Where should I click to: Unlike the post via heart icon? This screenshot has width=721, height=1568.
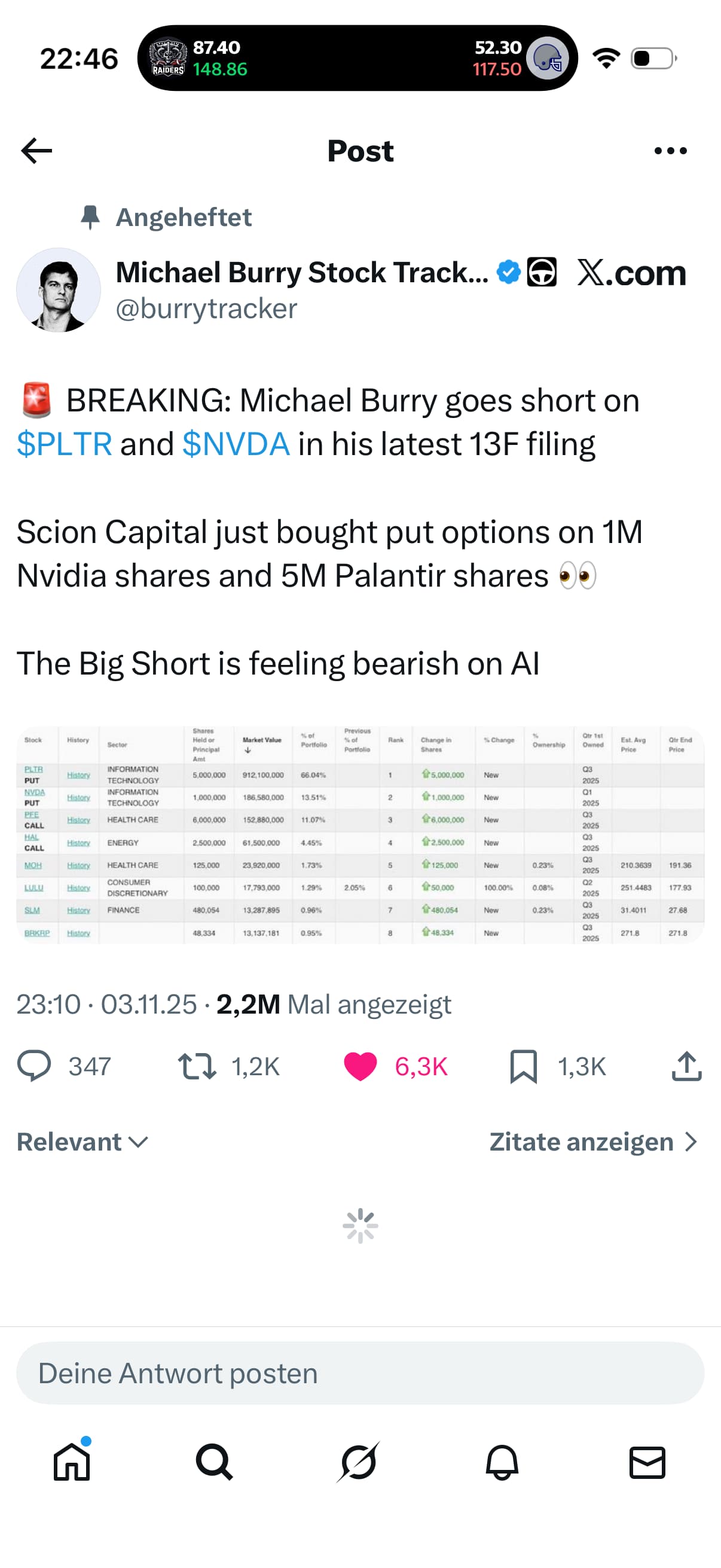(x=360, y=1066)
